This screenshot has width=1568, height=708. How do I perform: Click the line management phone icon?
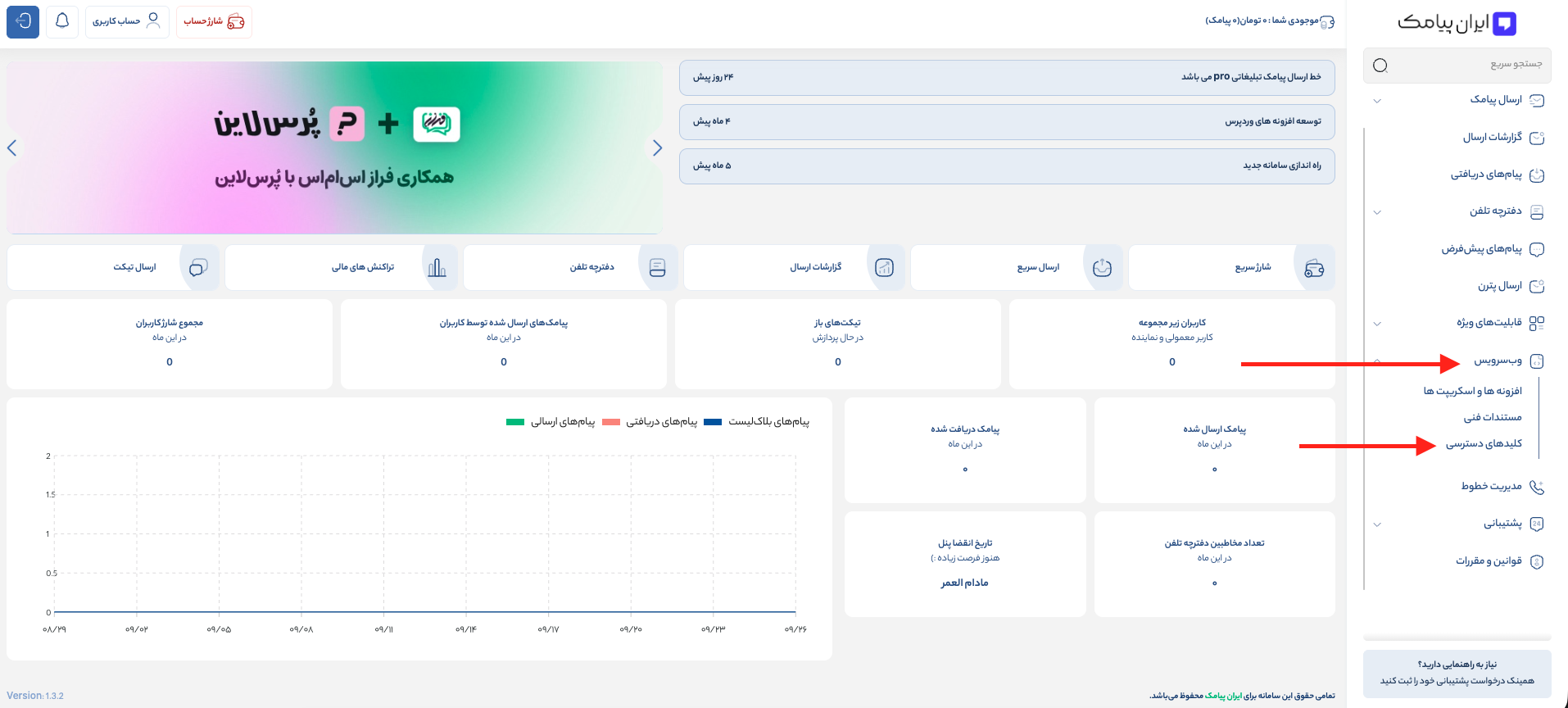(1537, 487)
